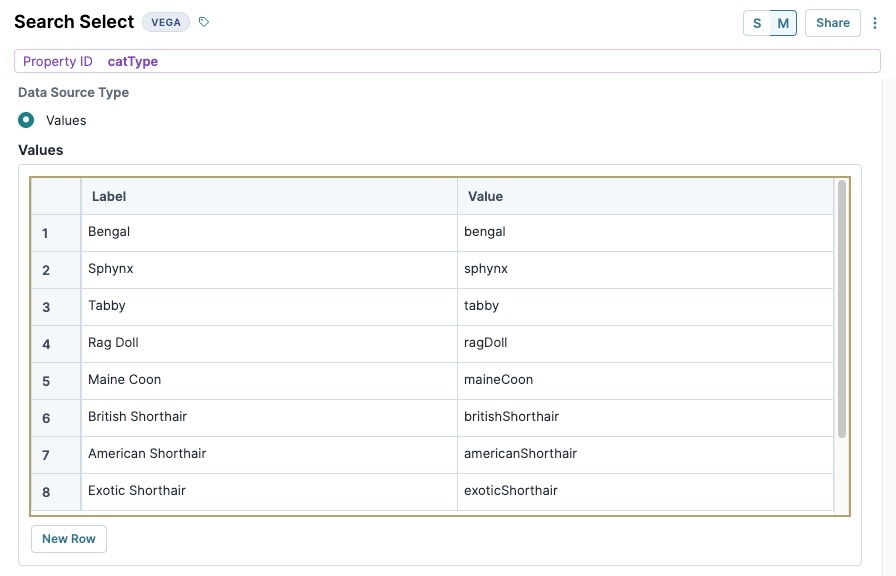The height and width of the screenshot is (576, 896).
Task: Select the Tabby label cell
Action: point(269,307)
